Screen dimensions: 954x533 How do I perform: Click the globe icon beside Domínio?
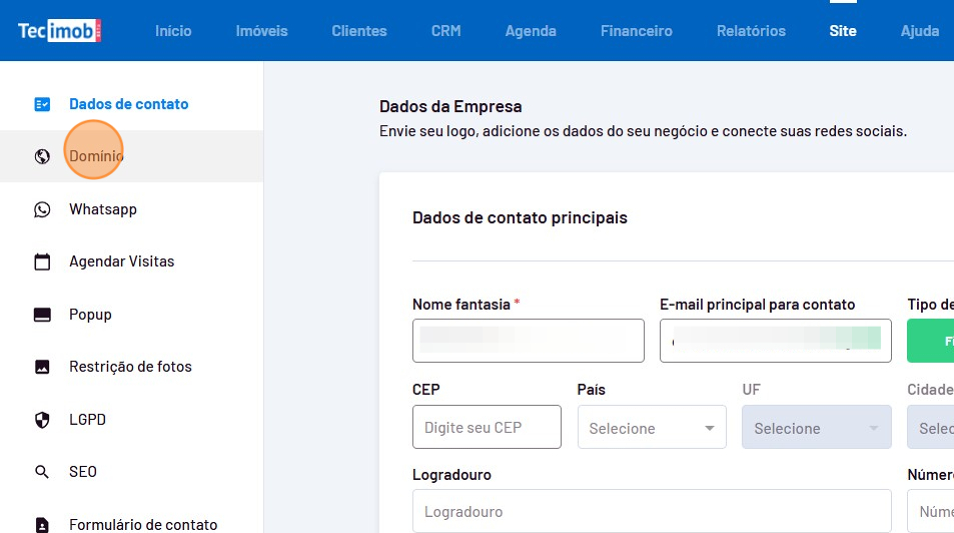(42, 156)
